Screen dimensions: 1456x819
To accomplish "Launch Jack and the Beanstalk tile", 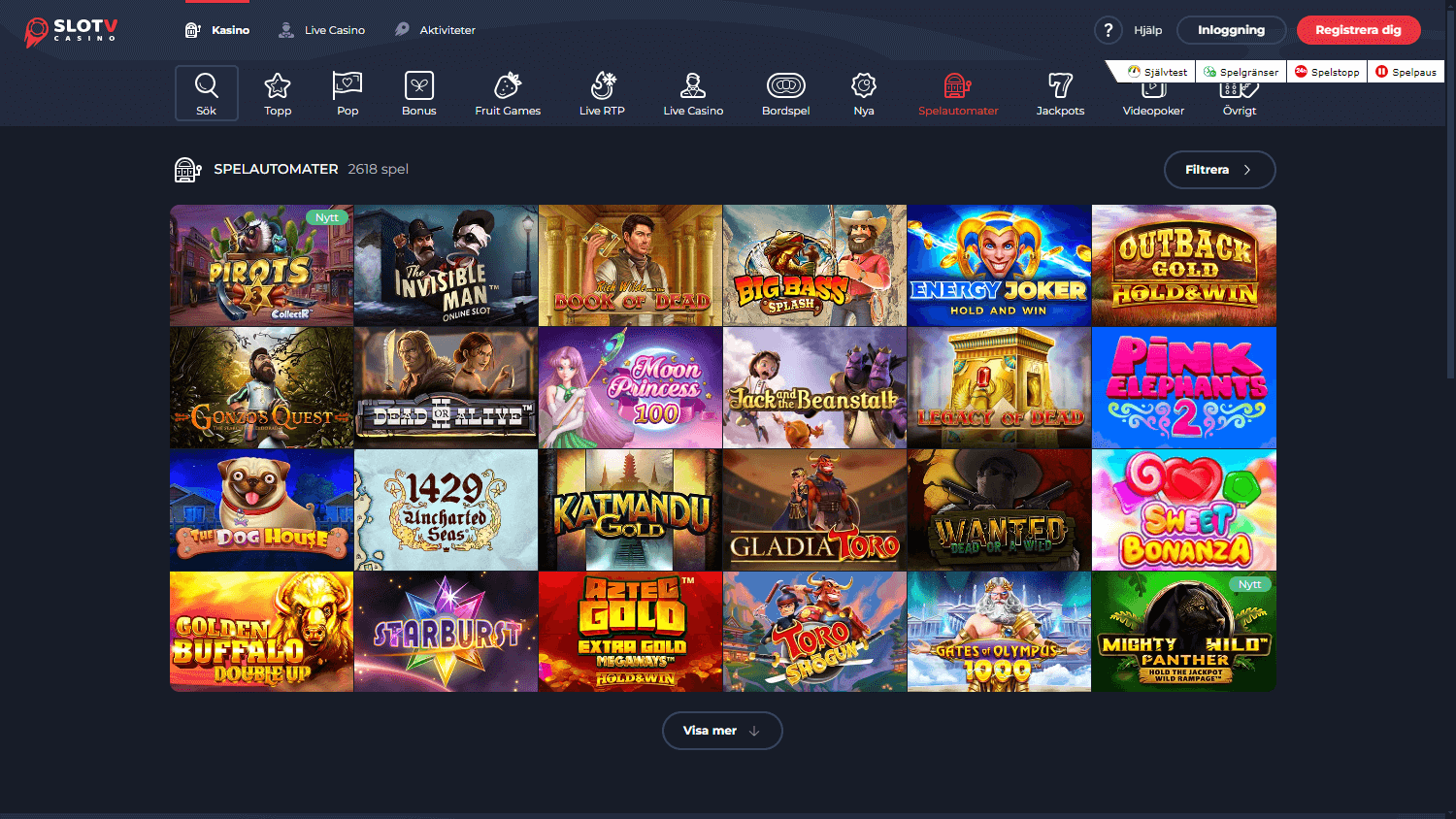I will pyautogui.click(x=814, y=387).
